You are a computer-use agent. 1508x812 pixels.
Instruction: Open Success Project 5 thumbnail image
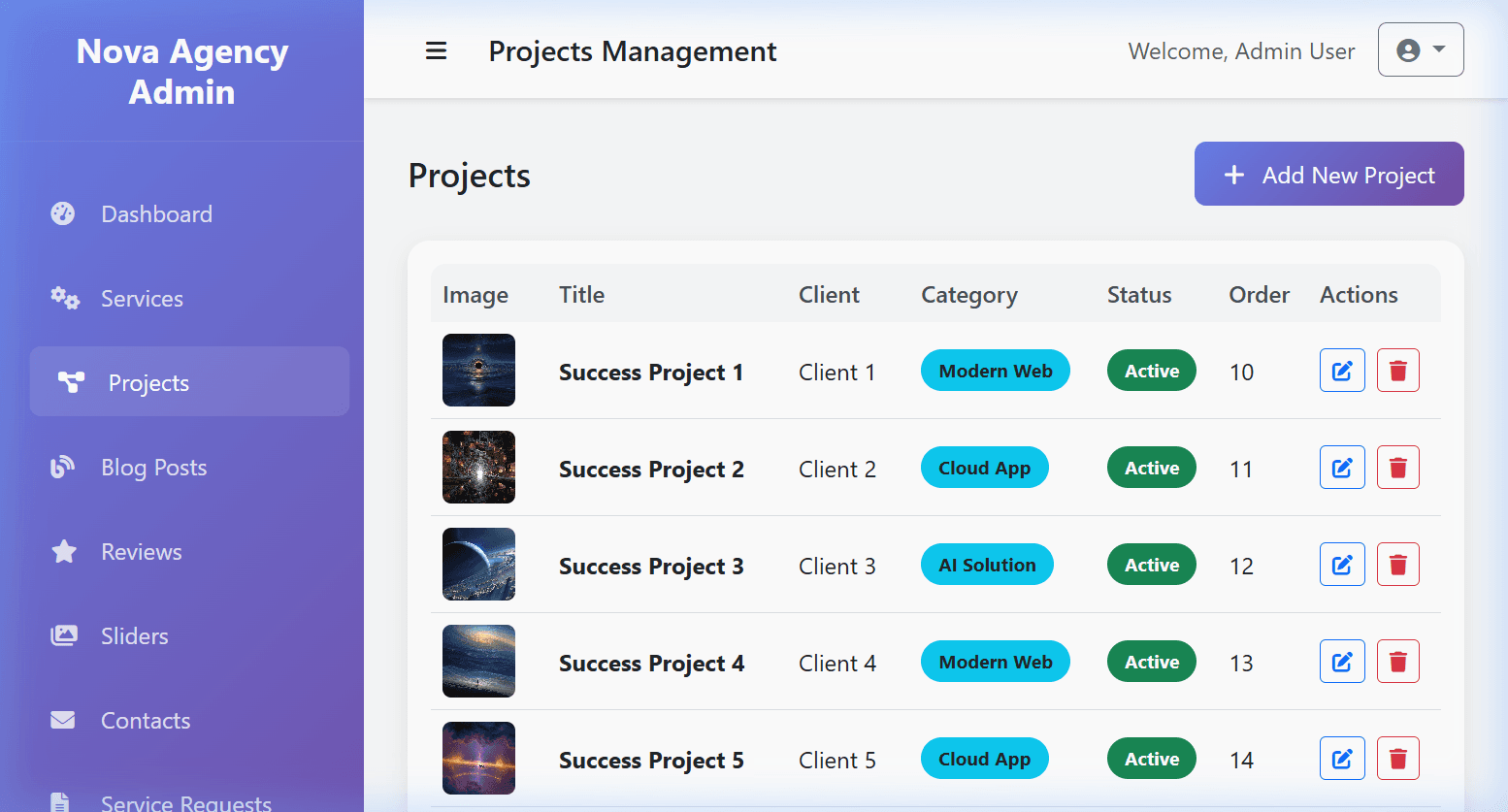pos(478,758)
